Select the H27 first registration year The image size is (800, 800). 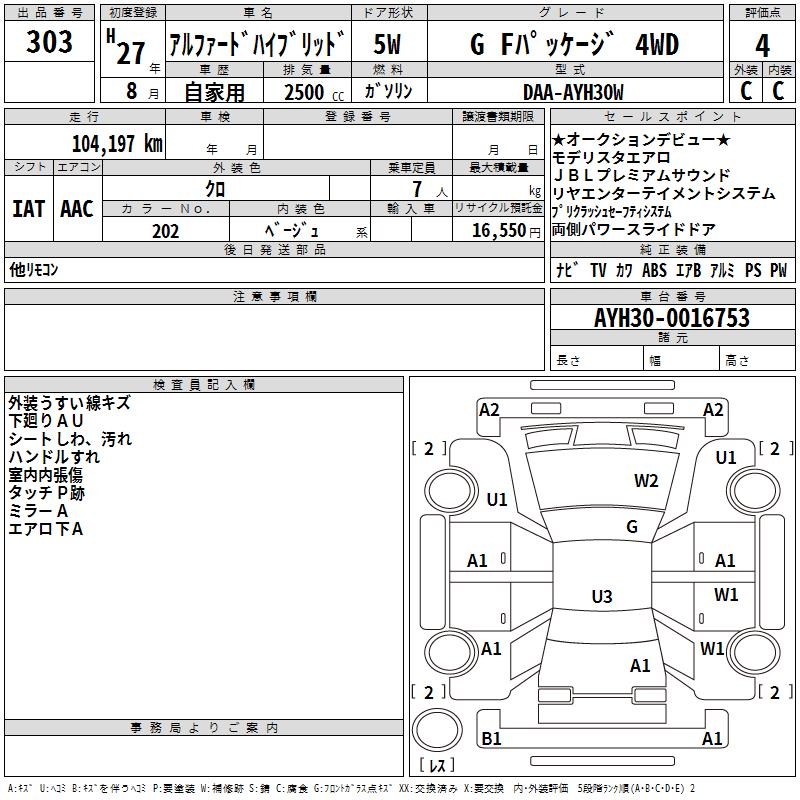(x=126, y=48)
